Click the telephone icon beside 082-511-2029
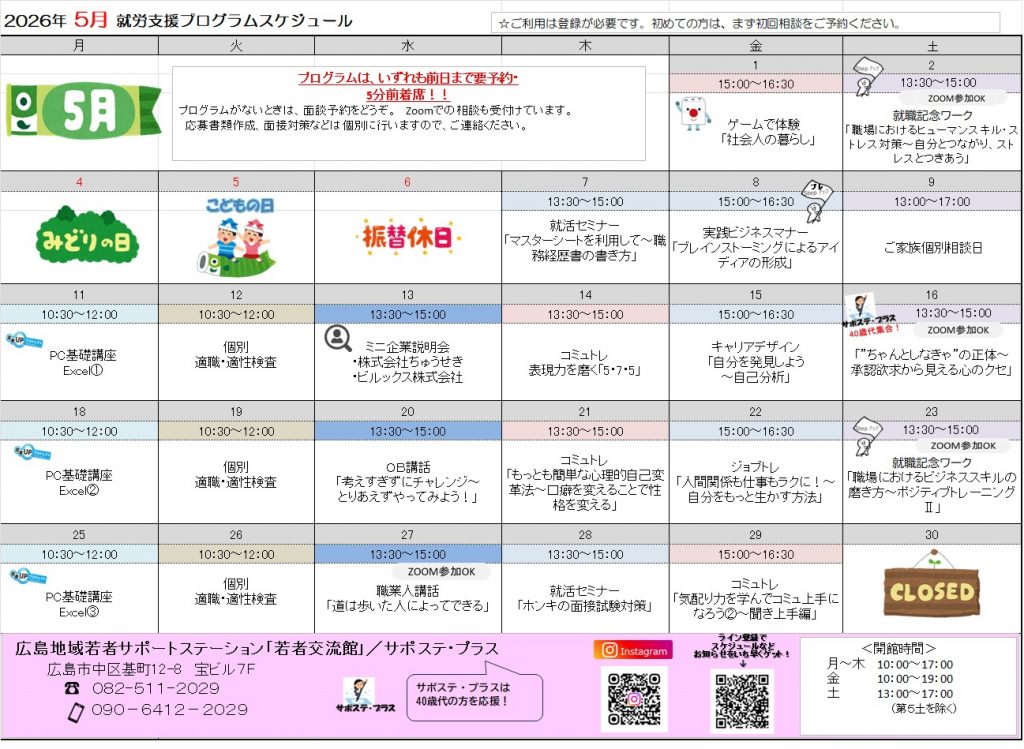This screenshot has width=1024, height=749. 72,689
